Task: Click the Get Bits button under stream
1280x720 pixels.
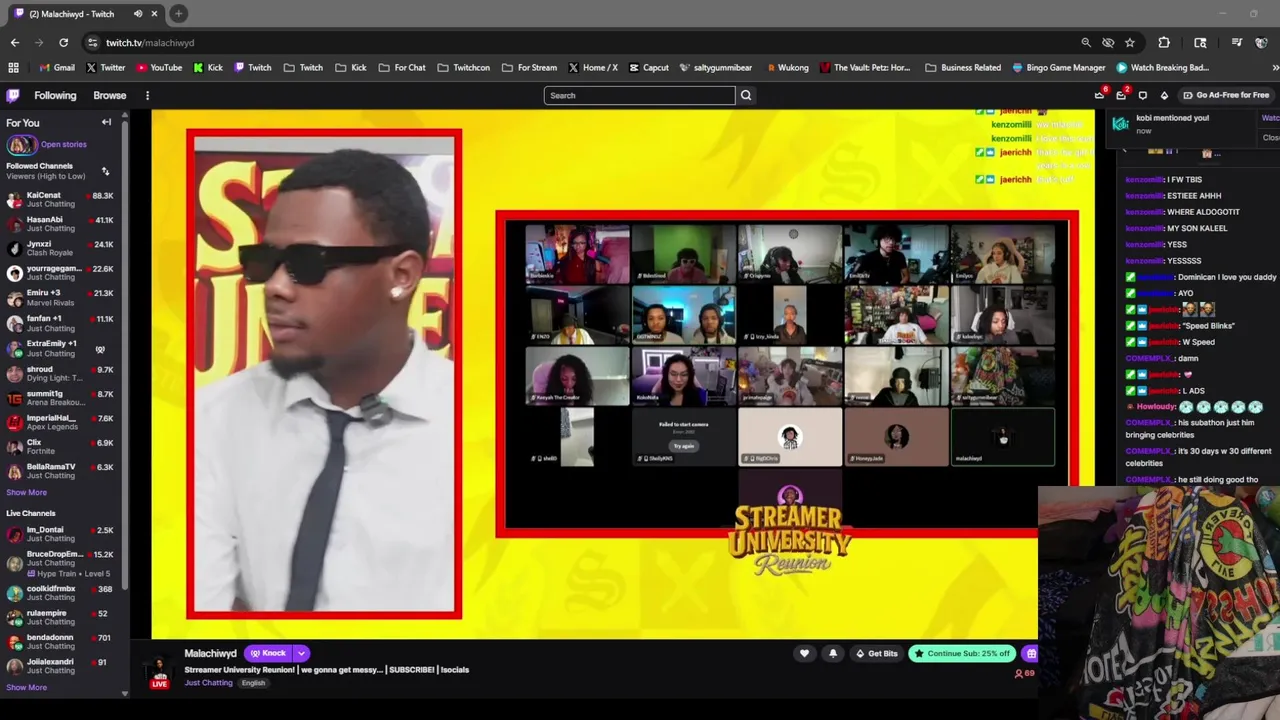Action: pos(876,653)
